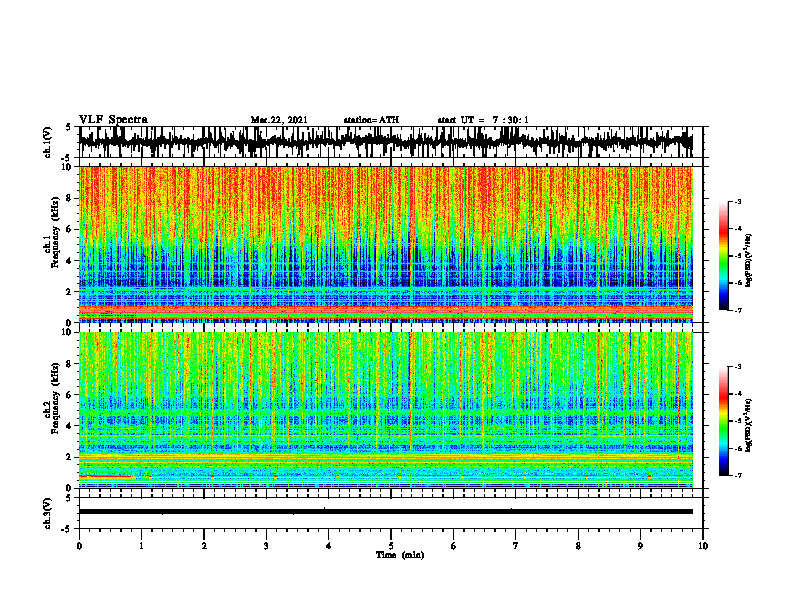This screenshot has height=612, width=792.
Task: Click the ch.1(V) waveform axis label
Action: point(48,142)
